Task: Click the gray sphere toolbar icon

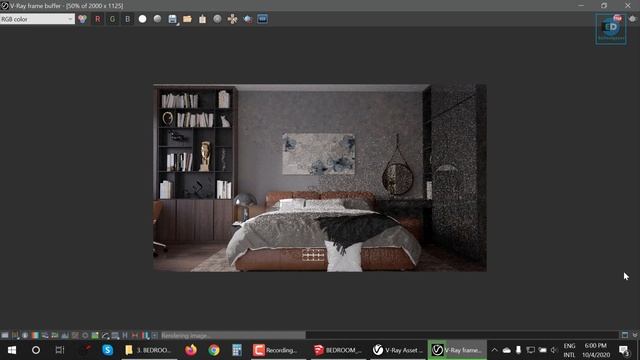Action: pyautogui.click(x=217, y=19)
